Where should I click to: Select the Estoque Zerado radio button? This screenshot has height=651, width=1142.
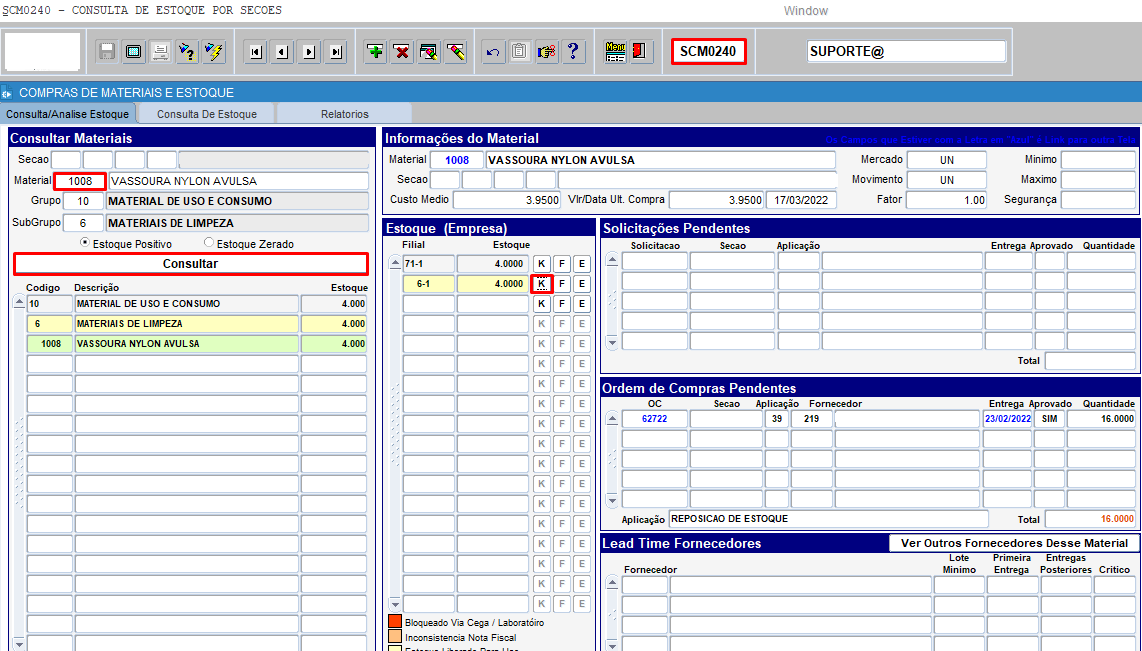209,242
